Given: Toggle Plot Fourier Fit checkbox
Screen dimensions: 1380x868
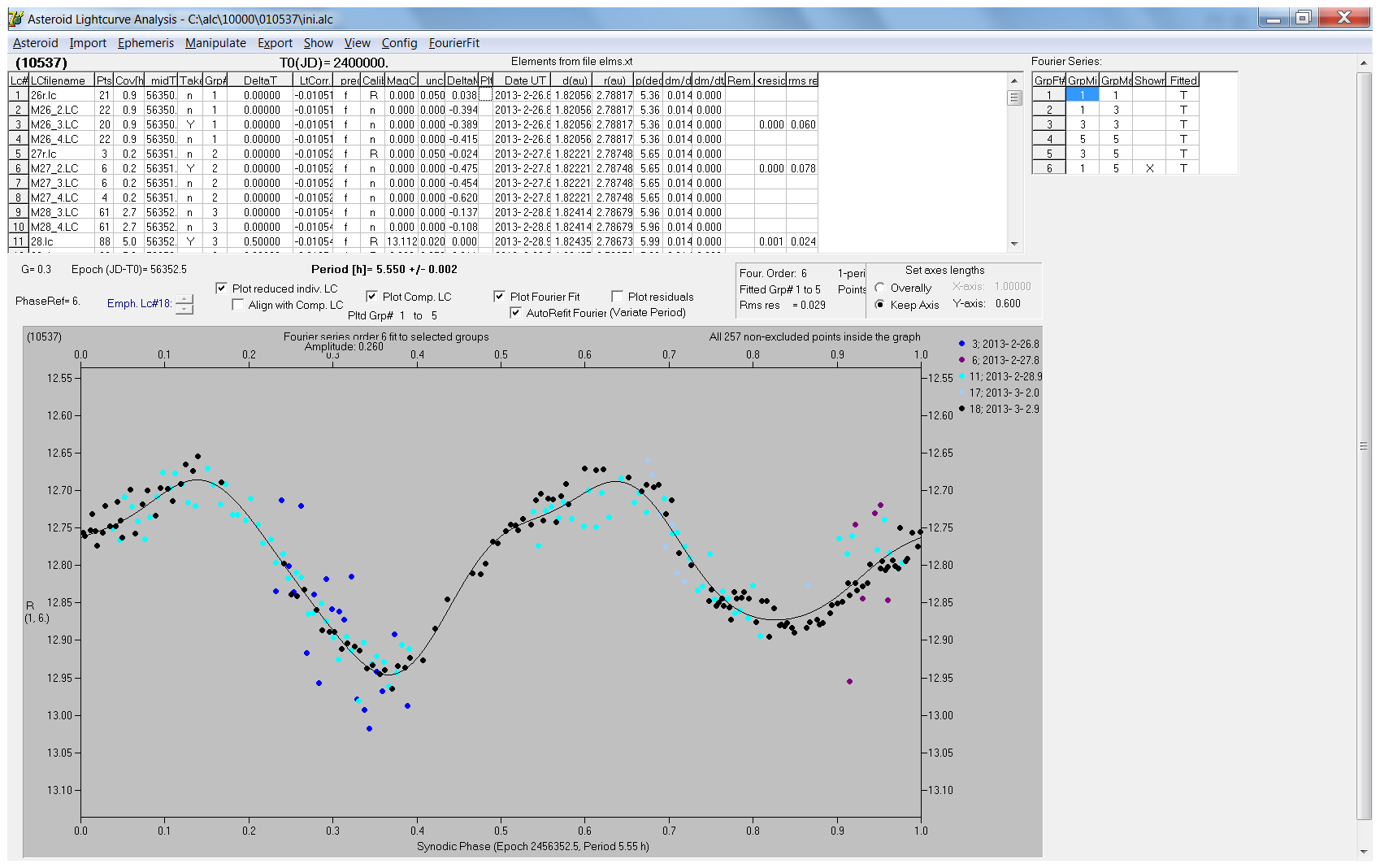Looking at the screenshot, I should tap(499, 297).
